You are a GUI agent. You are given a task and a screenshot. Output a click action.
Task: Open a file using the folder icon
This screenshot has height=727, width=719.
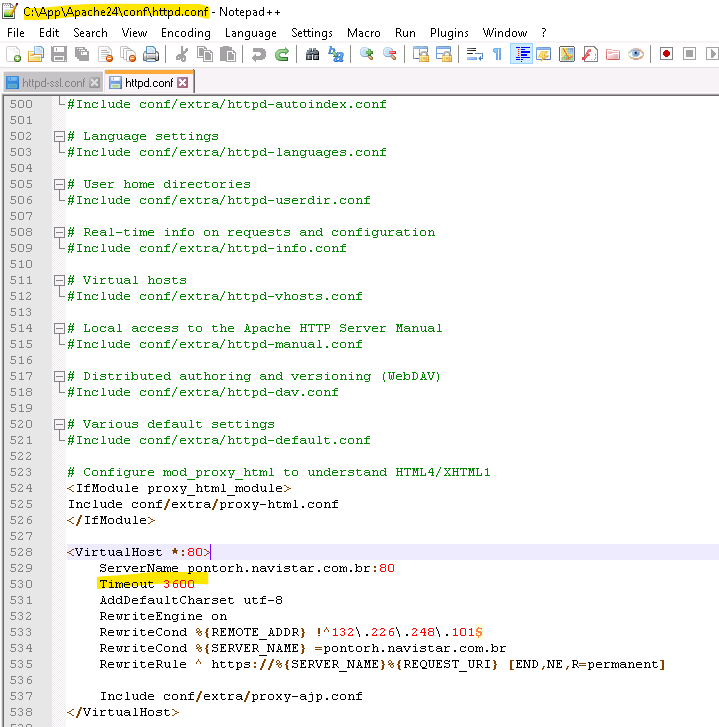(36, 54)
